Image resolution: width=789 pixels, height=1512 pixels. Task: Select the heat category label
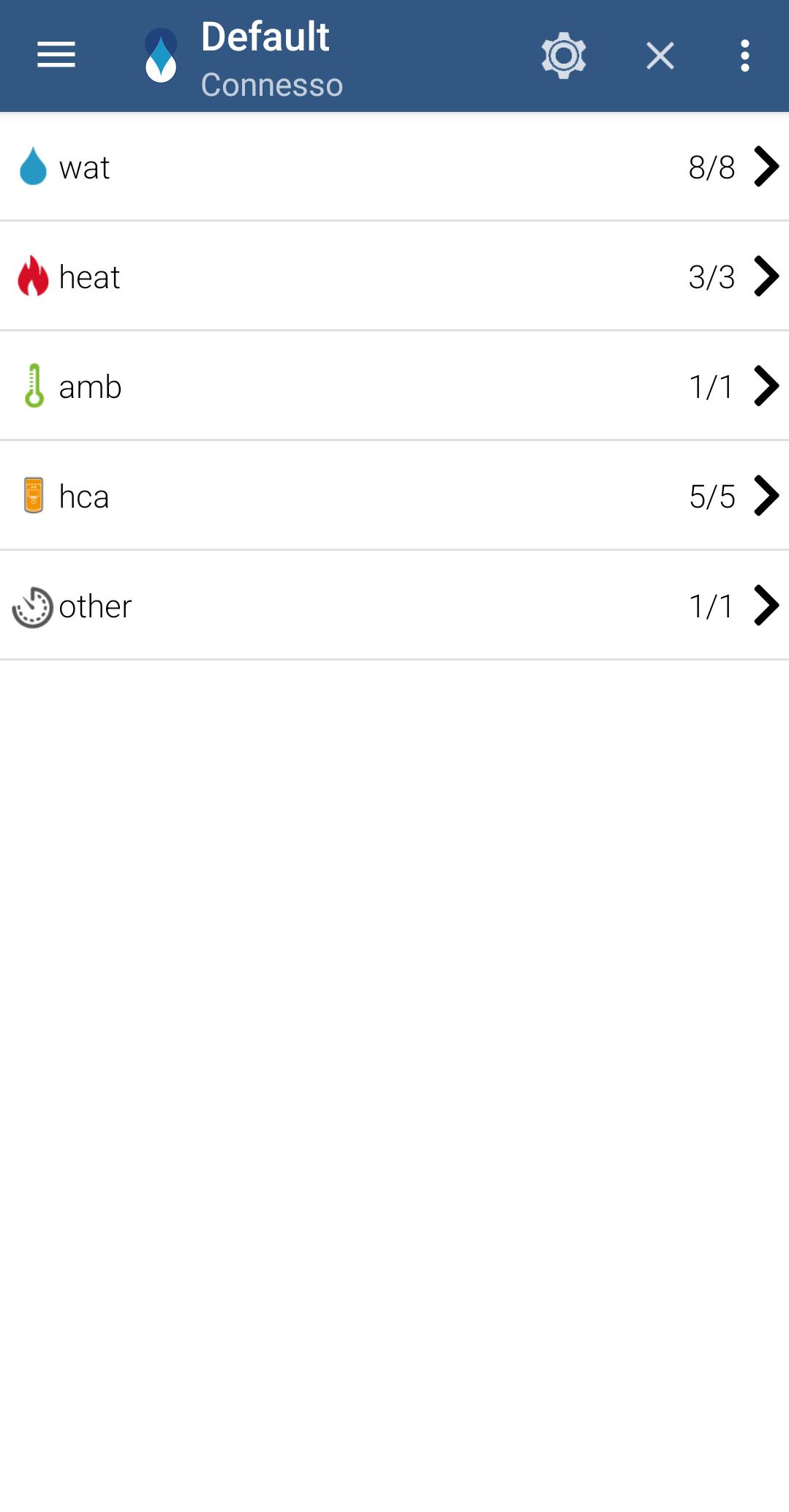89,277
